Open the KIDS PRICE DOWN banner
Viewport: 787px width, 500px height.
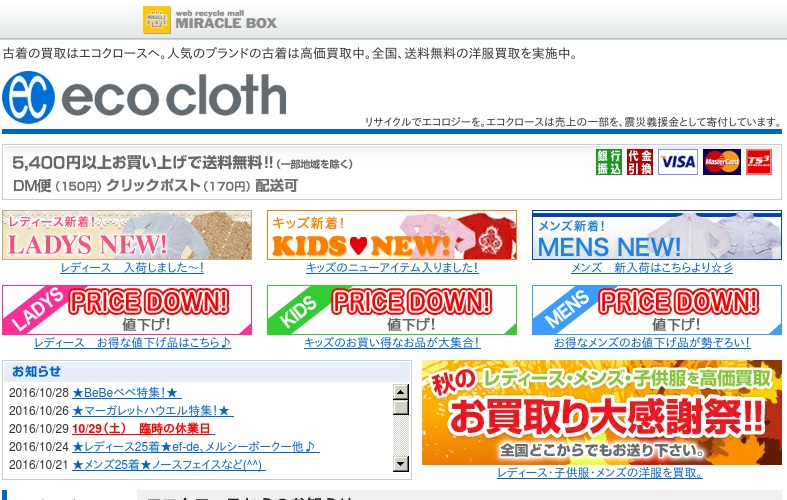(x=392, y=310)
